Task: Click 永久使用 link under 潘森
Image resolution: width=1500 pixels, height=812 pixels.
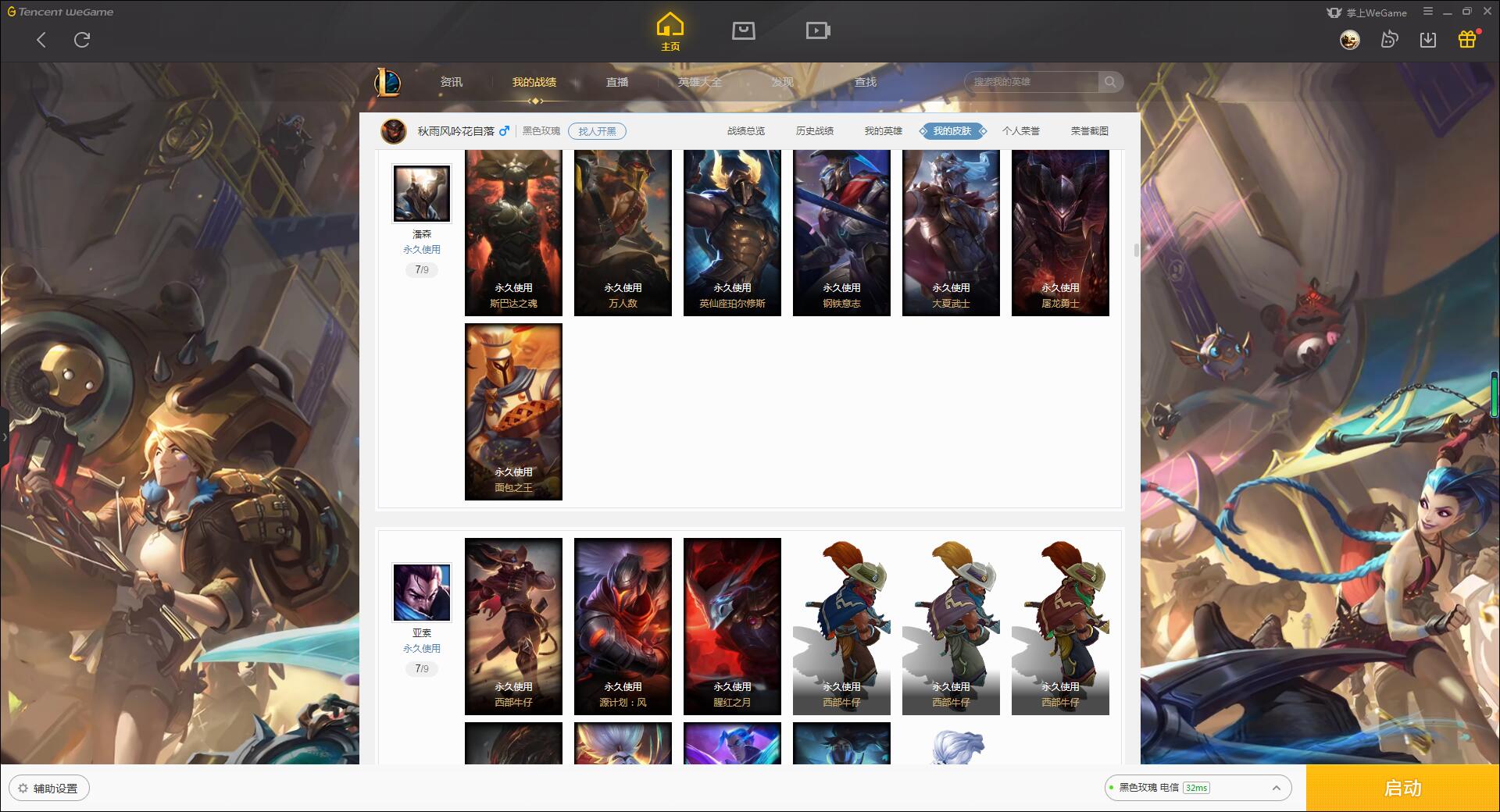Action: click(x=422, y=250)
